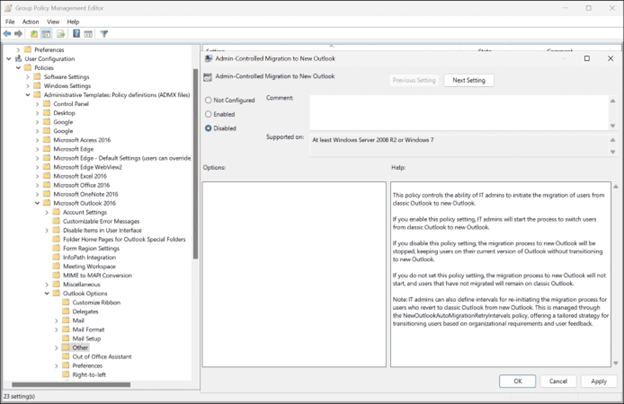Screen dimensions: 624x404
Task: Select the Disabled radio button
Action: (208, 128)
